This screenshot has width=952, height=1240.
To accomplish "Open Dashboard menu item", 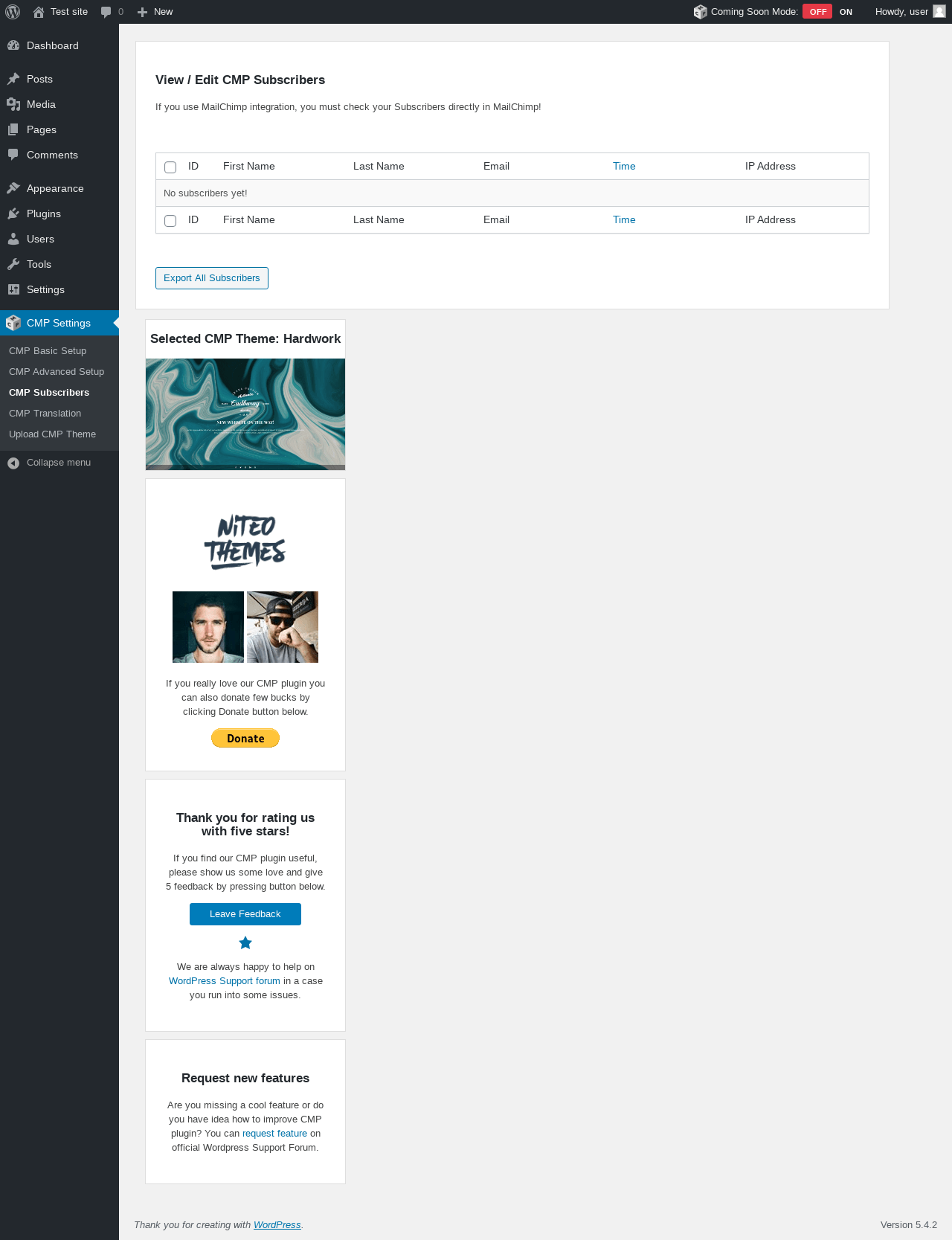I will pos(59,45).
